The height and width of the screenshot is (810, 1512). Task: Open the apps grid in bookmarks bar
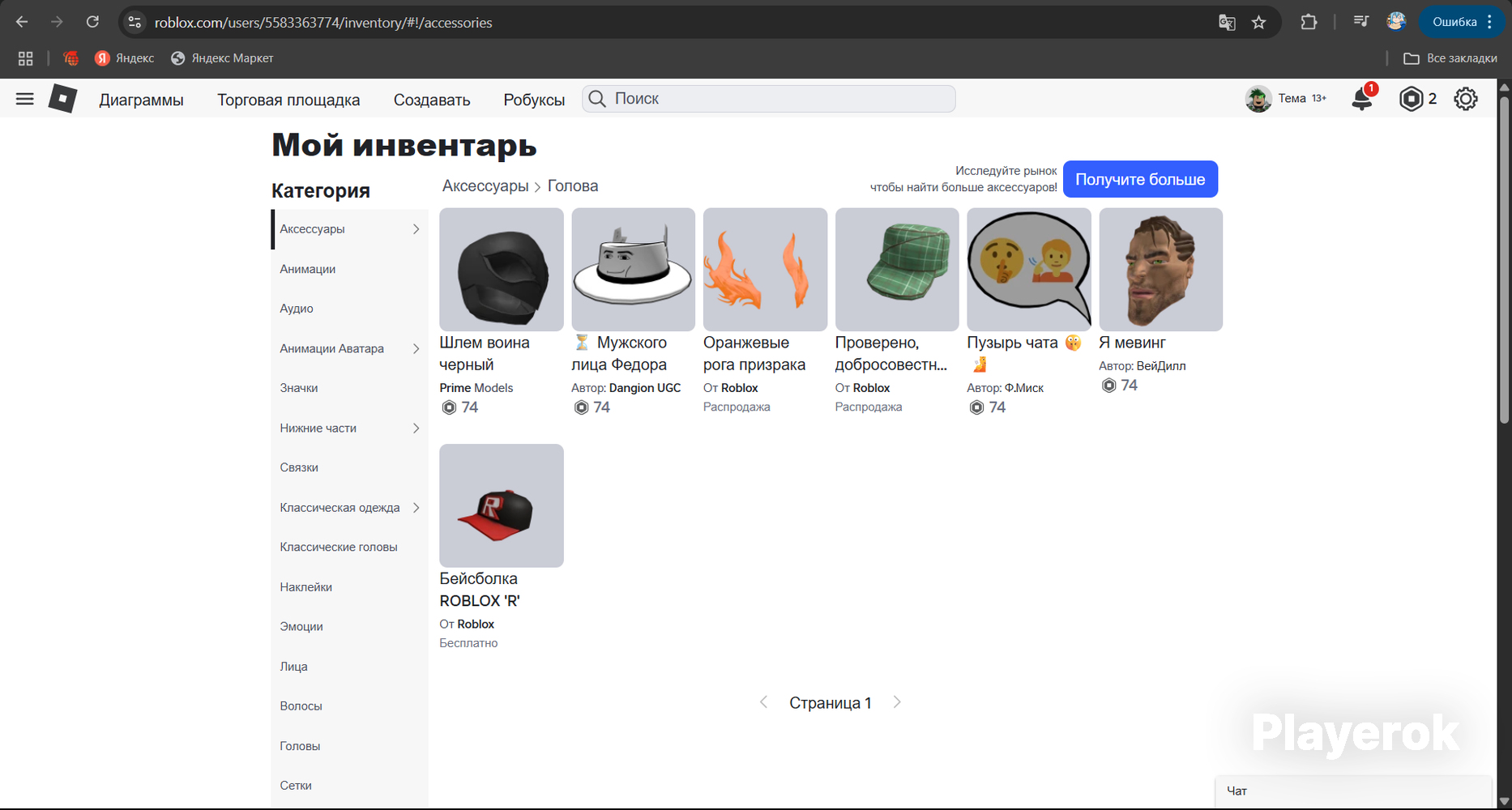pyautogui.click(x=26, y=58)
